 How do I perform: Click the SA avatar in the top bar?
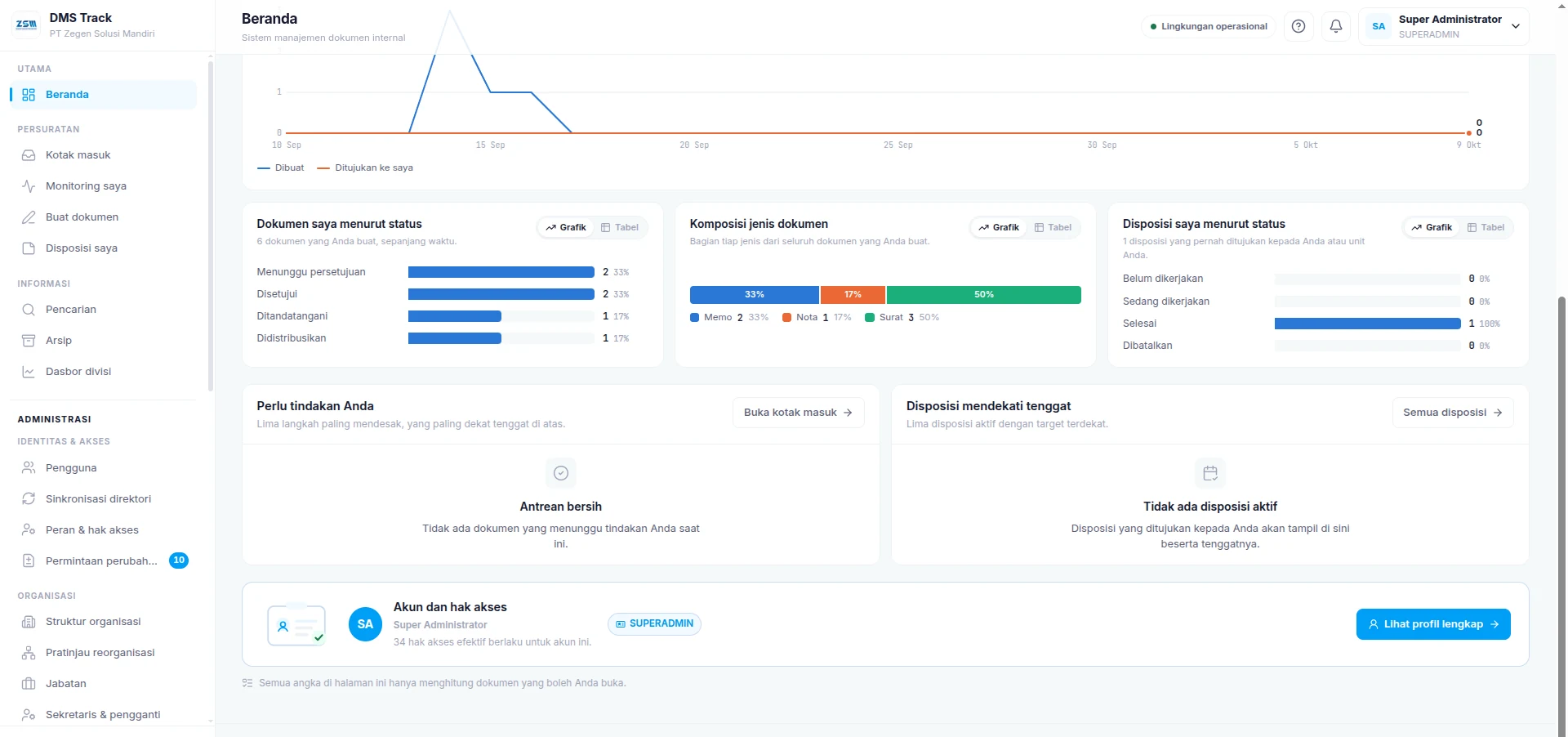[x=1379, y=26]
